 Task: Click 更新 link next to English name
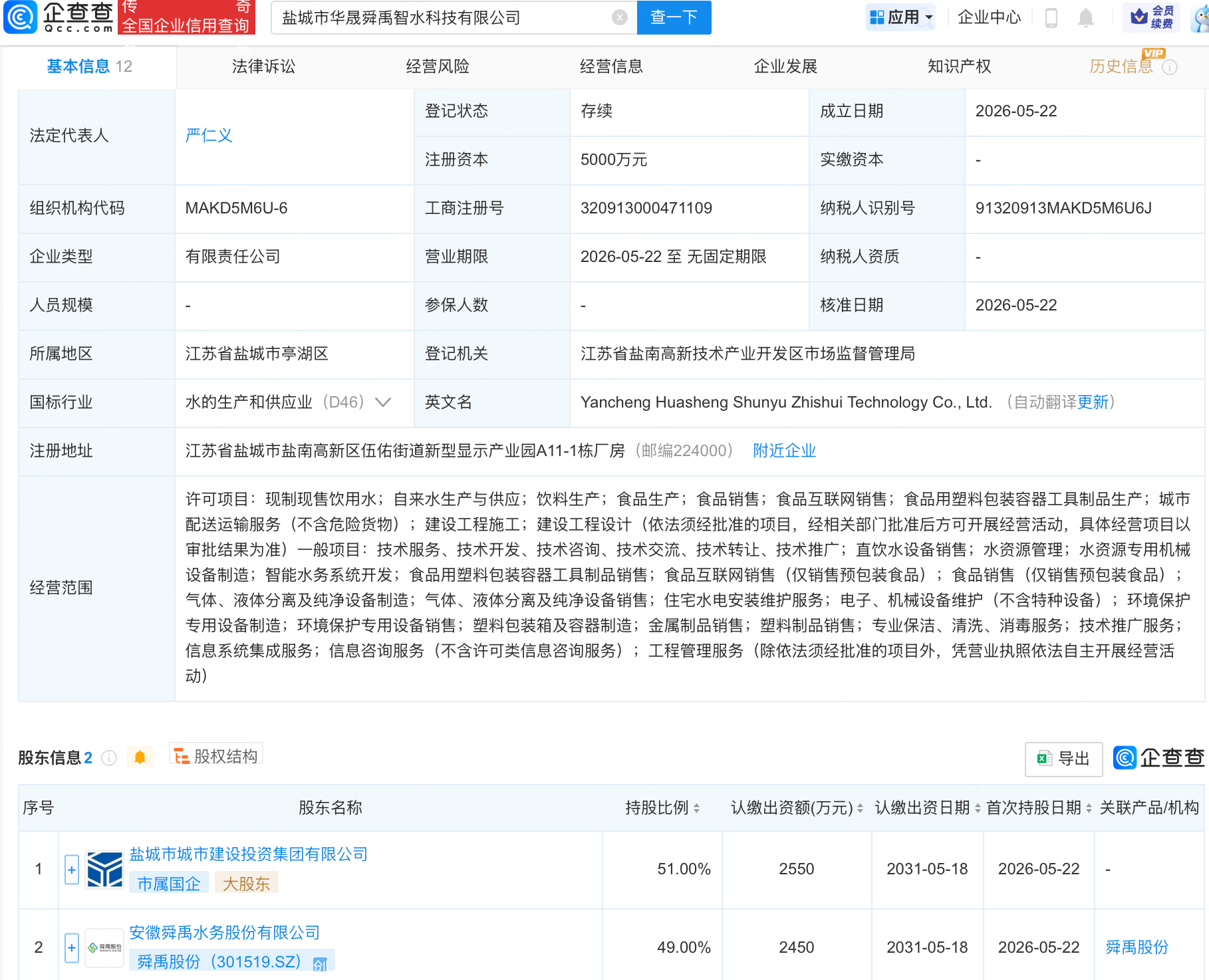tap(1093, 402)
